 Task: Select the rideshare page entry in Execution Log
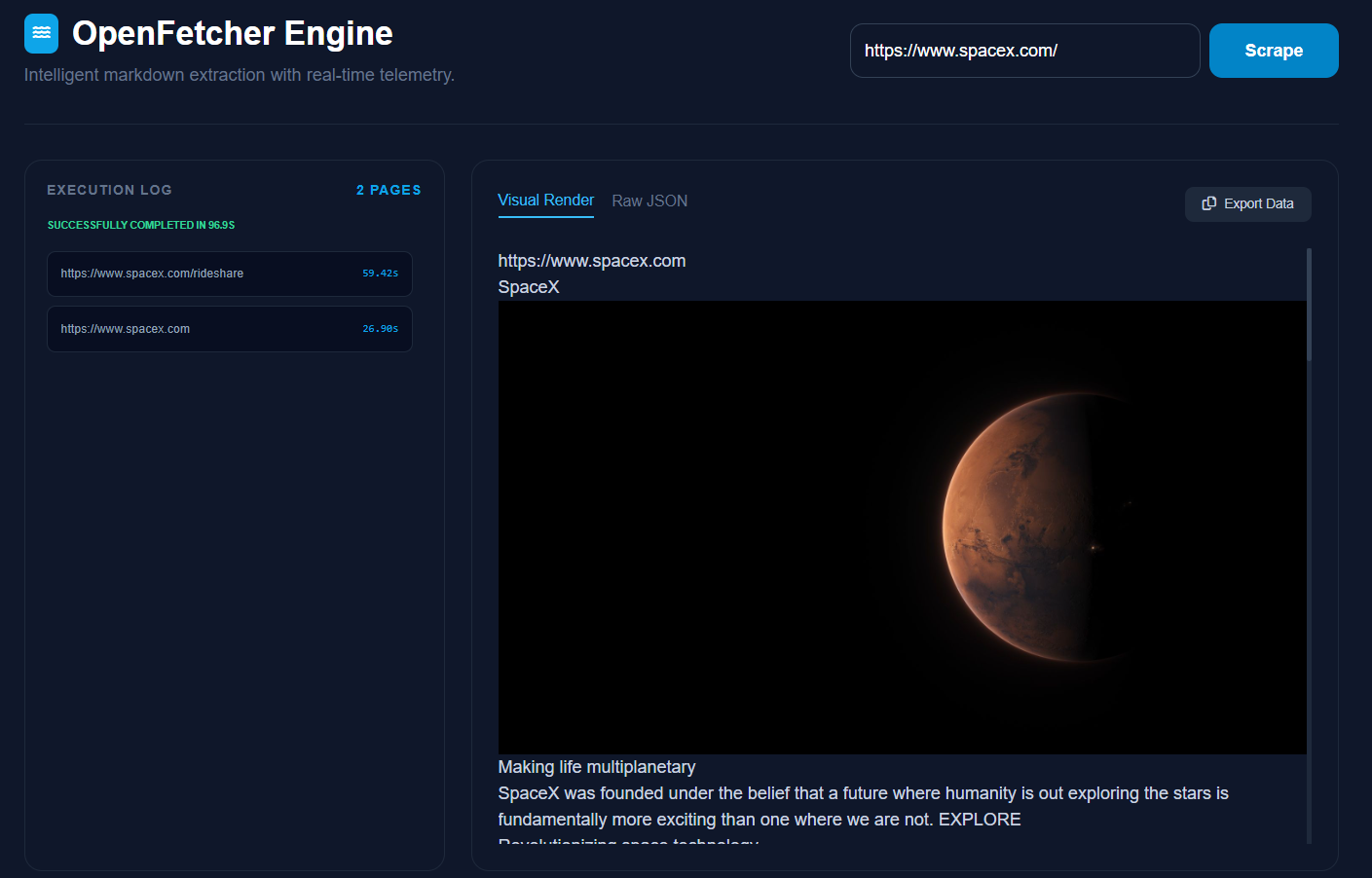click(229, 274)
